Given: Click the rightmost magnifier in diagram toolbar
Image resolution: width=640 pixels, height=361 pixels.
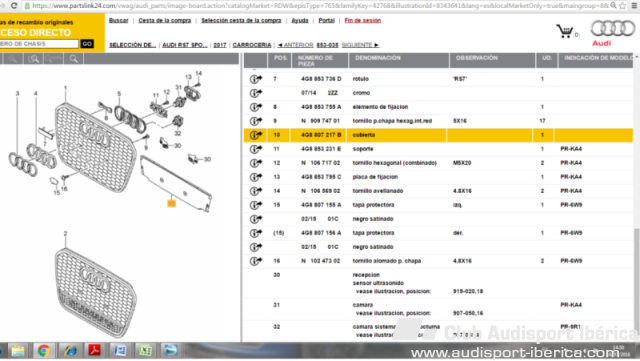Looking at the screenshot, I should coord(73,59).
